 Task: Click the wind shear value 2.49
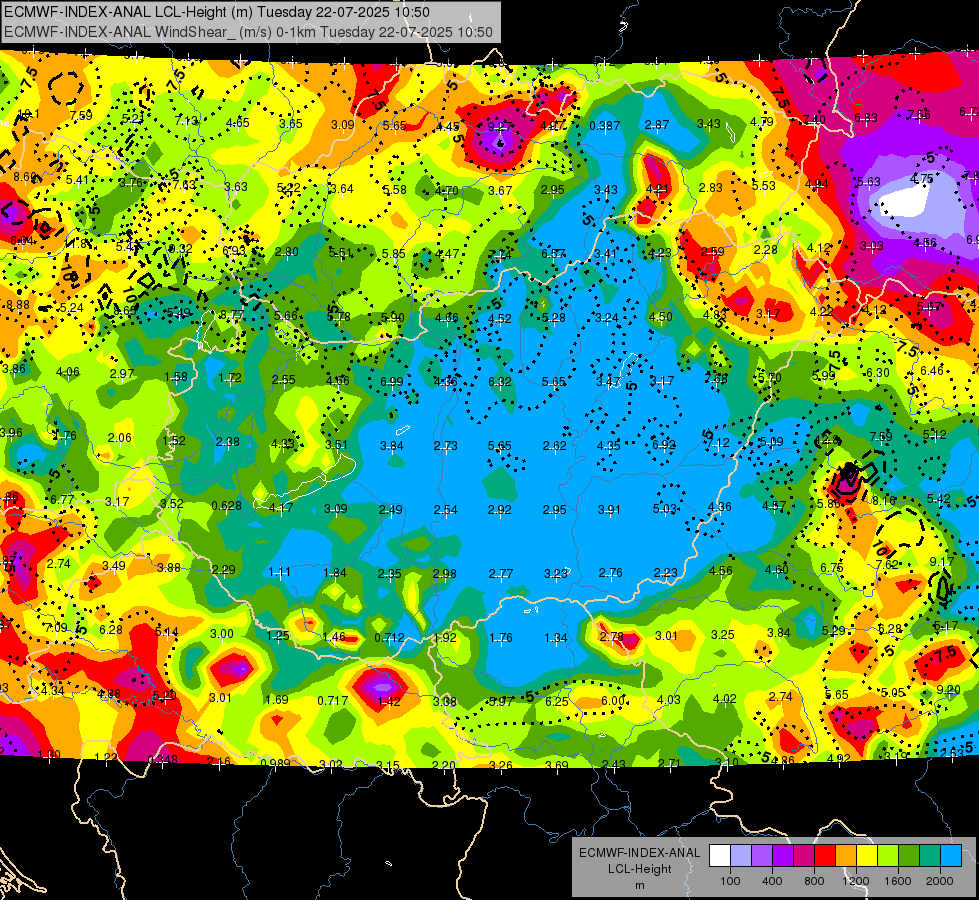390,509
